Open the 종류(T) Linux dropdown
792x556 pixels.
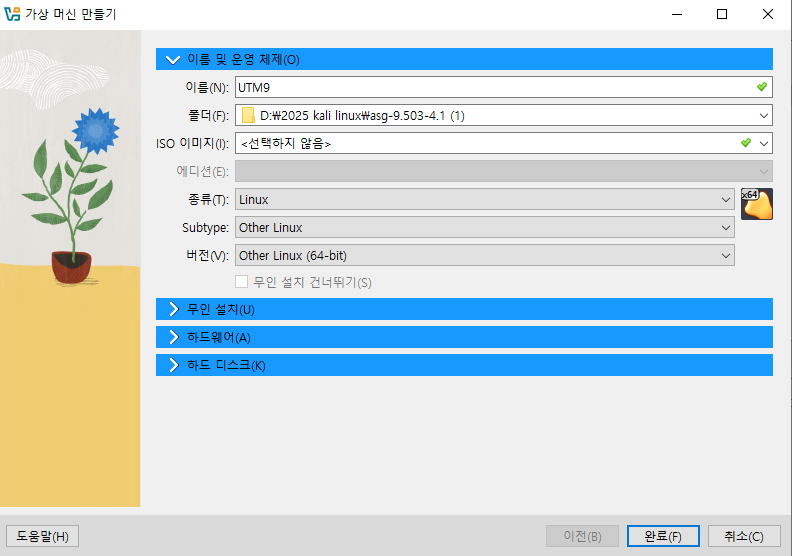pos(484,199)
